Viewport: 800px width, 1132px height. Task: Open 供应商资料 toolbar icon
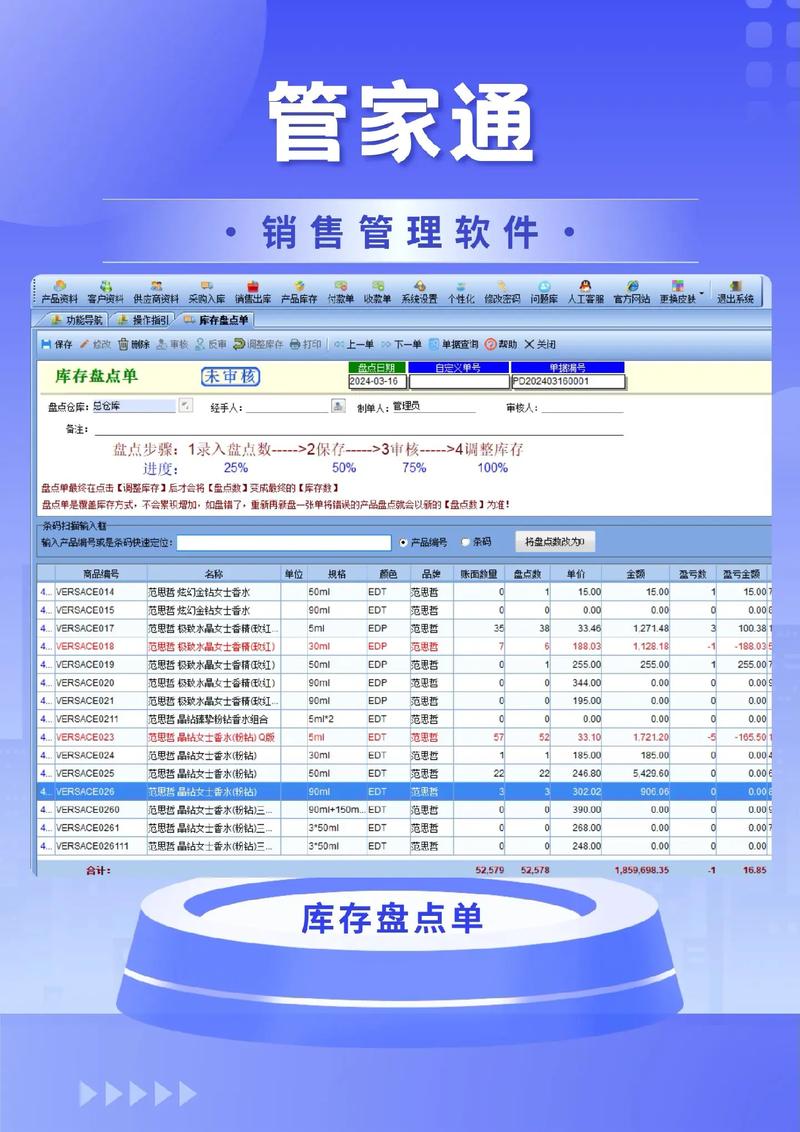[156, 292]
